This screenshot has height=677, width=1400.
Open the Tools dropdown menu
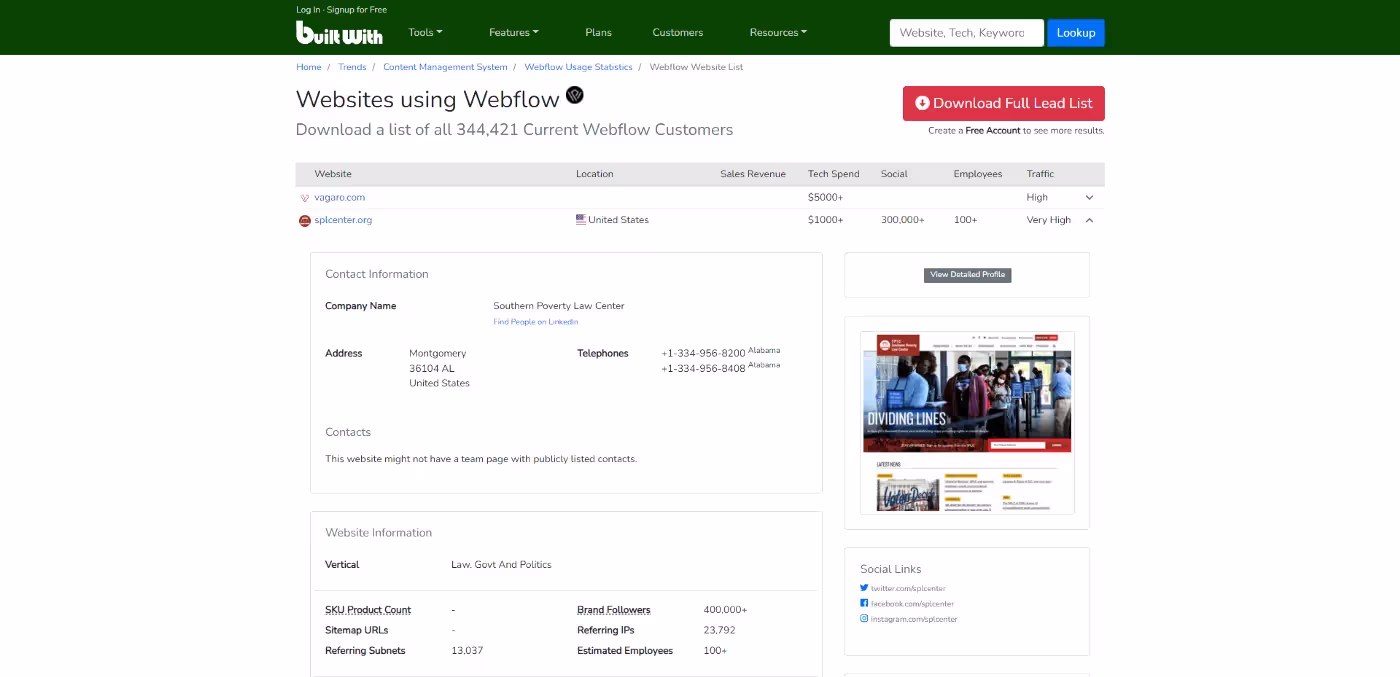coord(425,33)
